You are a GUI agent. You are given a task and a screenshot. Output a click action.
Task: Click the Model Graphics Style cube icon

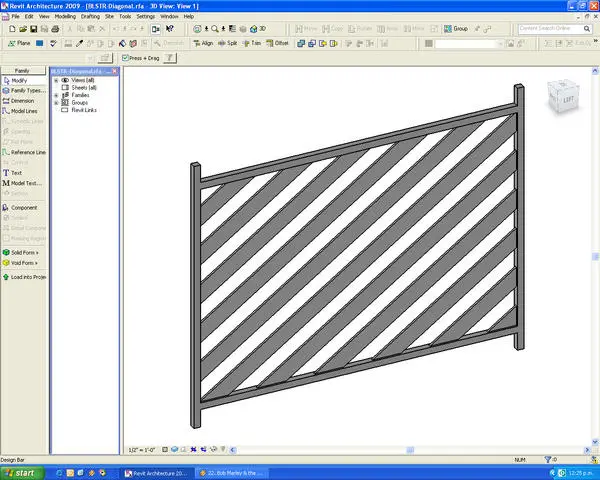coord(174,449)
